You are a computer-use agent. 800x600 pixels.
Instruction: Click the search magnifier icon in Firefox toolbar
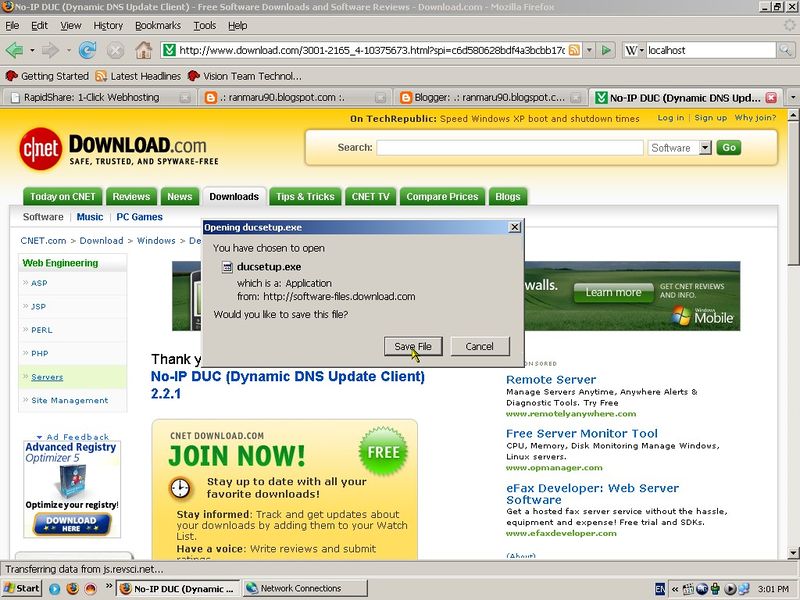[x=785, y=50]
